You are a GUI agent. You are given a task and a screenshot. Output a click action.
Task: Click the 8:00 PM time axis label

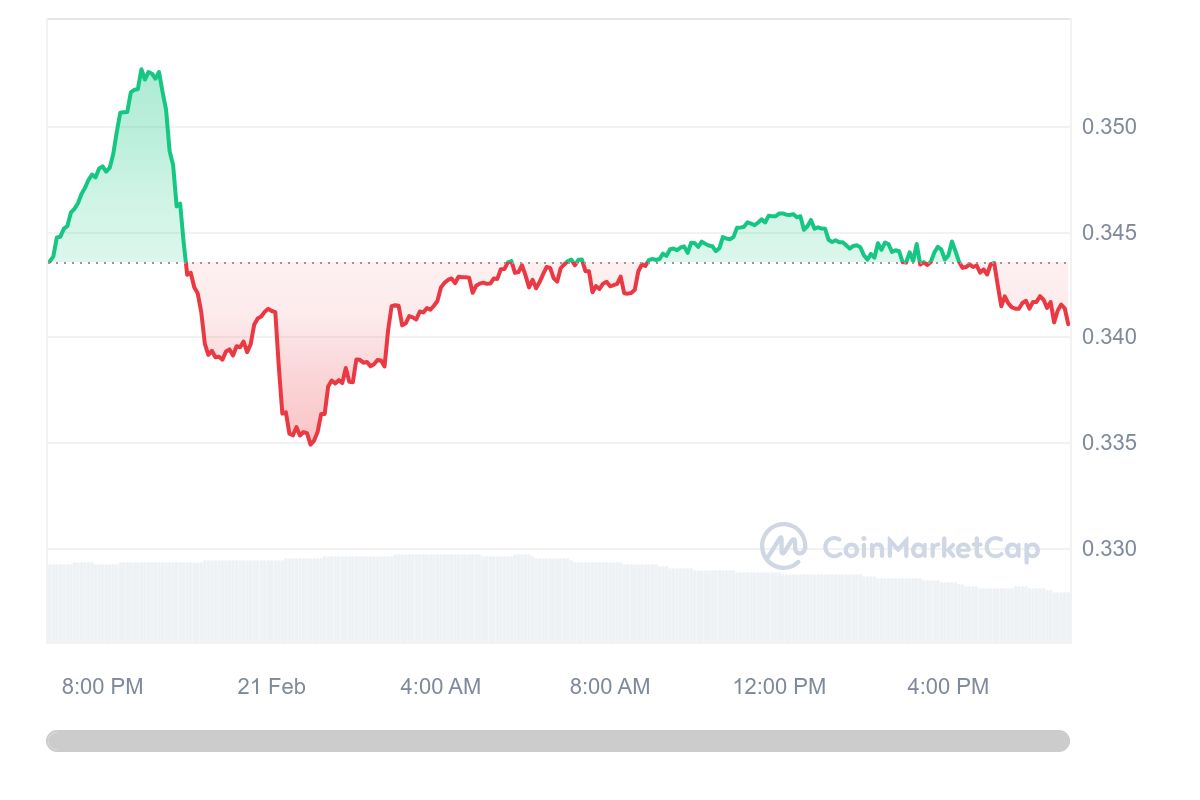[x=102, y=687]
